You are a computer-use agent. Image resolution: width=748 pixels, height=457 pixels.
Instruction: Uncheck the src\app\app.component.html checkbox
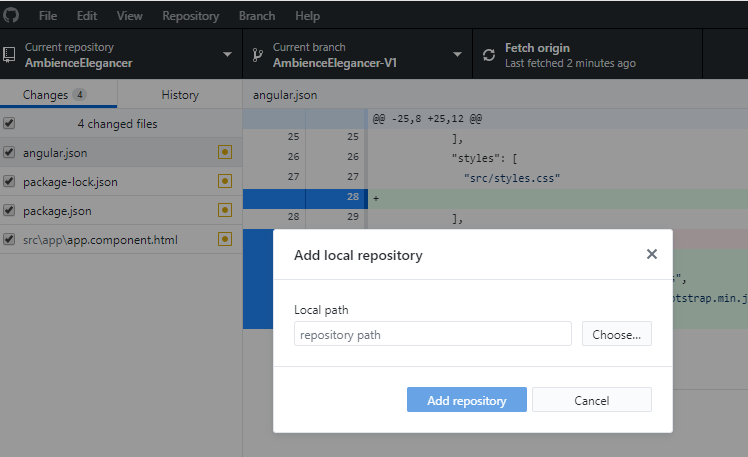pyautogui.click(x=9, y=239)
